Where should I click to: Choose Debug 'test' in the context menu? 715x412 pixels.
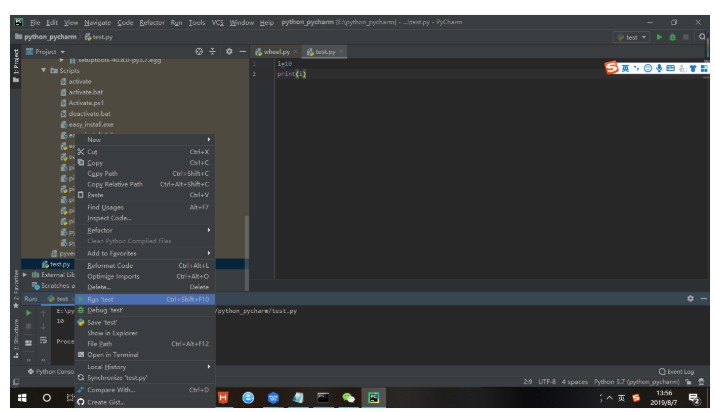pyautogui.click(x=105, y=310)
